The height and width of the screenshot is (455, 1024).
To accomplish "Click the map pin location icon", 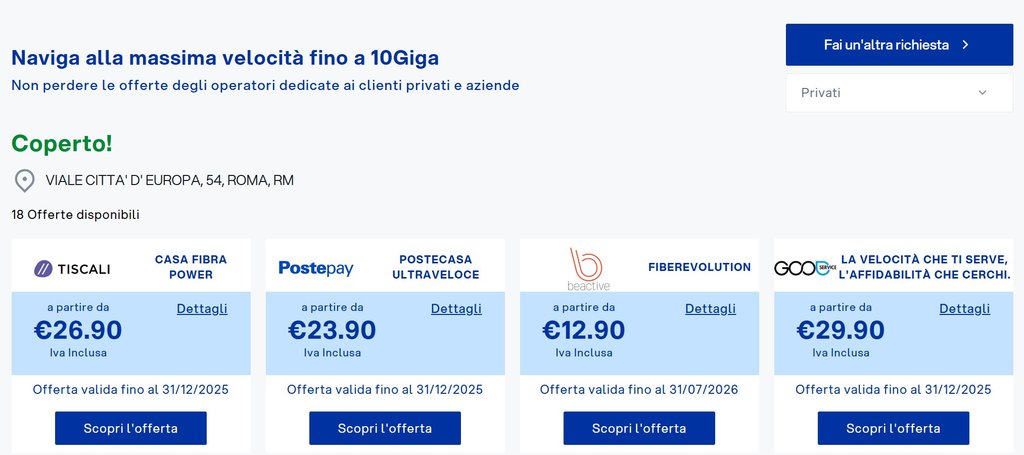I will [24, 181].
